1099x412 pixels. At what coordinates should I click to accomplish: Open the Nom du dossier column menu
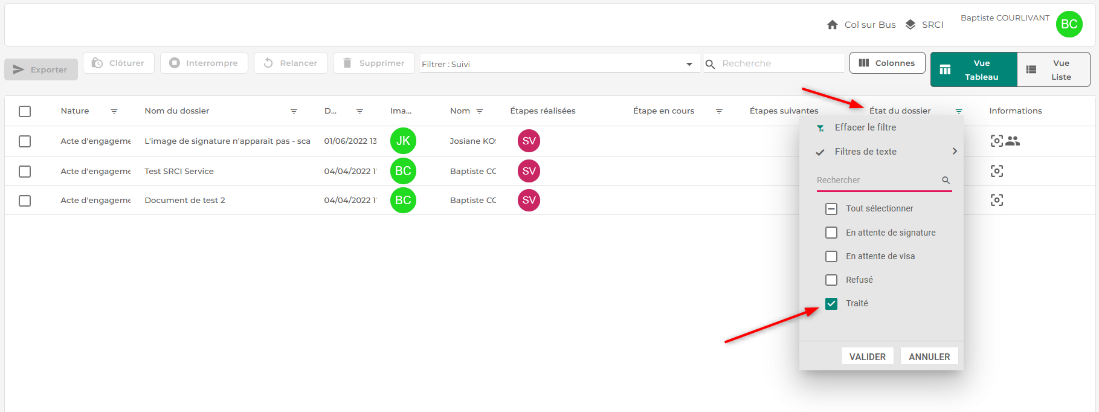pyautogui.click(x=294, y=111)
